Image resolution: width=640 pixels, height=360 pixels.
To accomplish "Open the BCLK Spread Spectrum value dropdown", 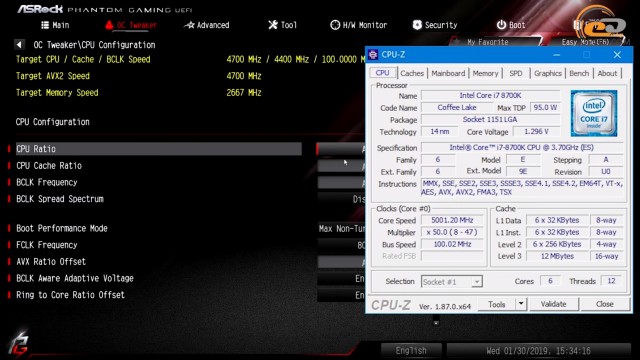I will pyautogui.click(x=341, y=199).
